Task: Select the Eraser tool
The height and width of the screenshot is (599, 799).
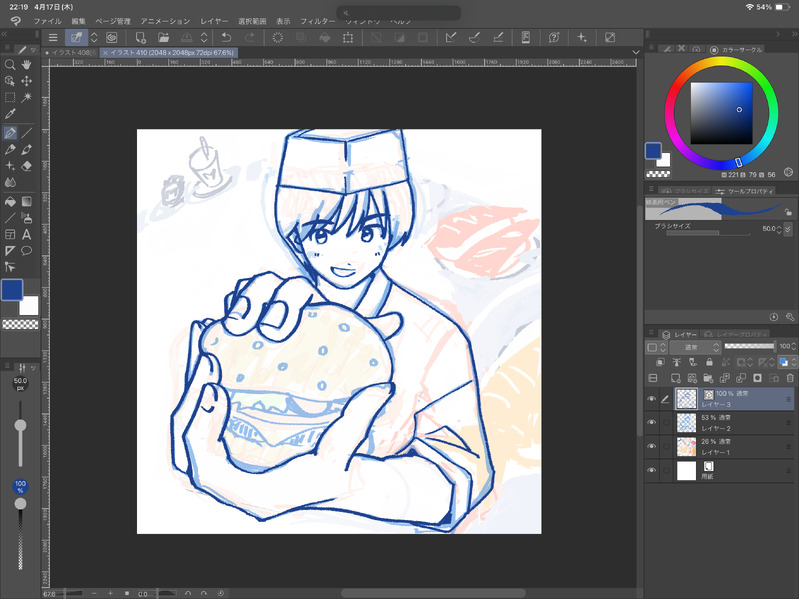Action: [x=26, y=166]
